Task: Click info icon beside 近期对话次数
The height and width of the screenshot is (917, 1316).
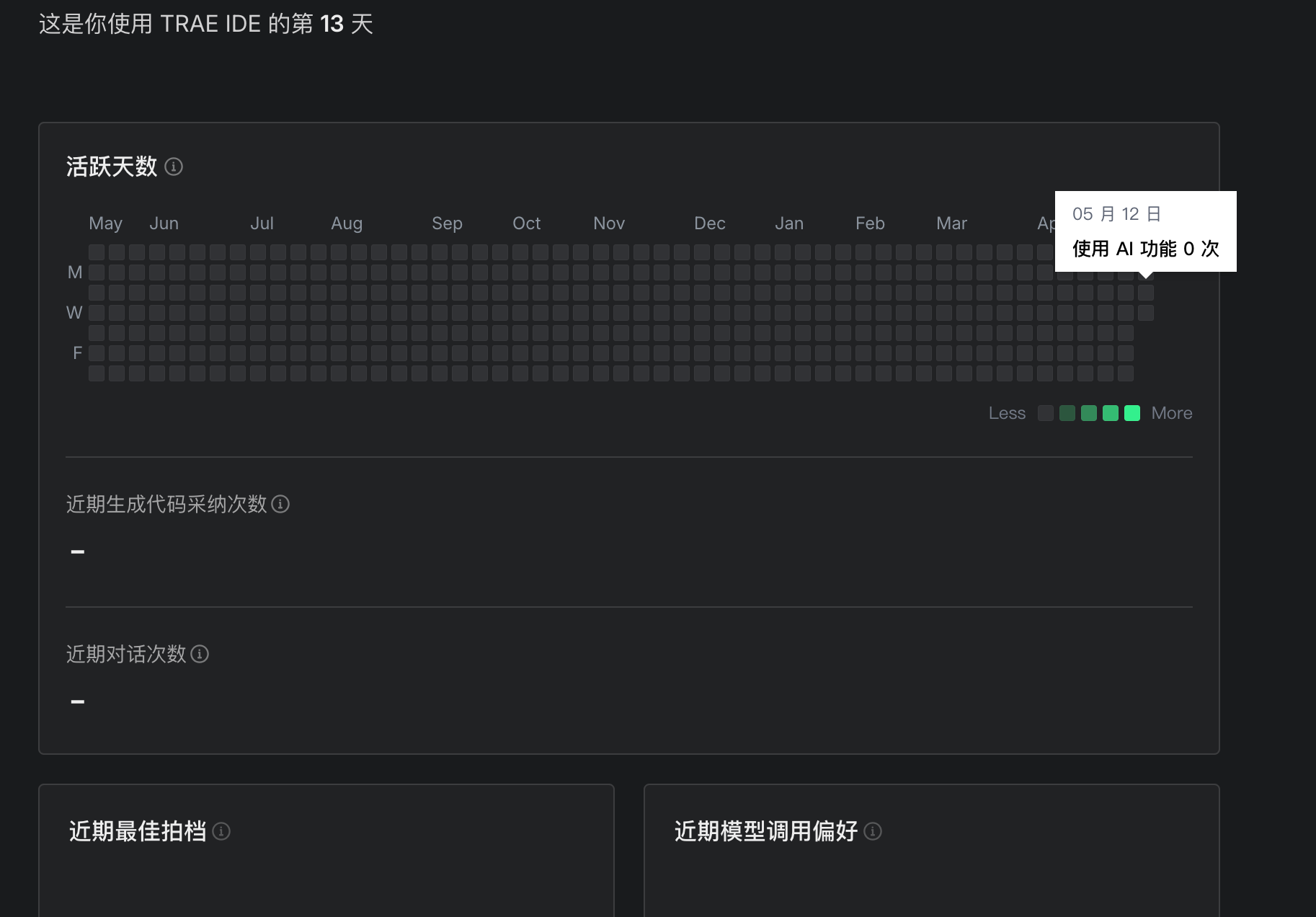Action: point(200,654)
